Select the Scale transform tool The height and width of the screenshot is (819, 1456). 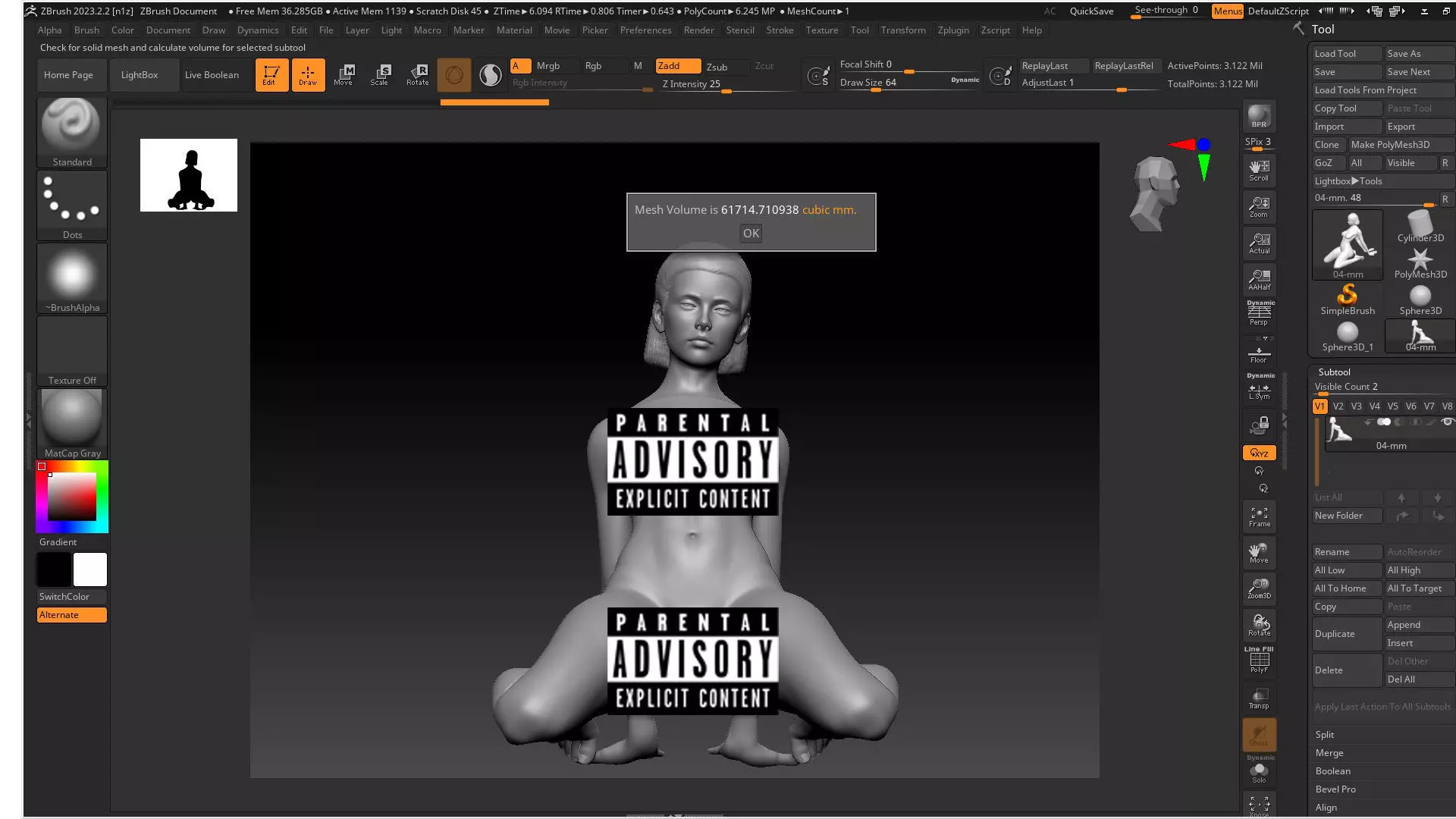click(380, 75)
